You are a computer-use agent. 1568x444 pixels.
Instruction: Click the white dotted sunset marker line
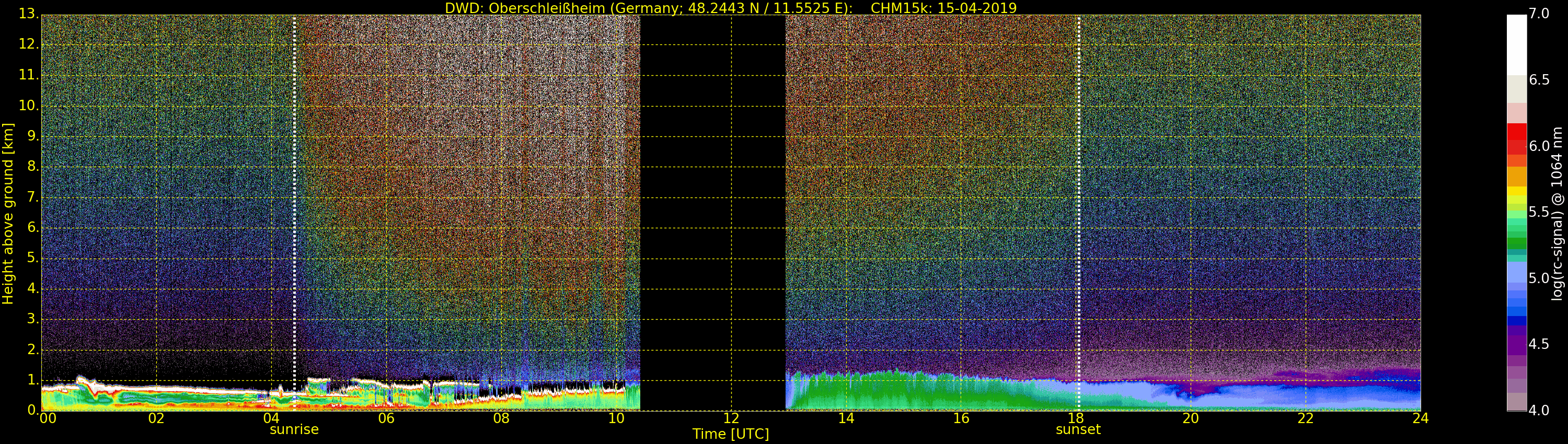pyautogui.click(x=1079, y=213)
